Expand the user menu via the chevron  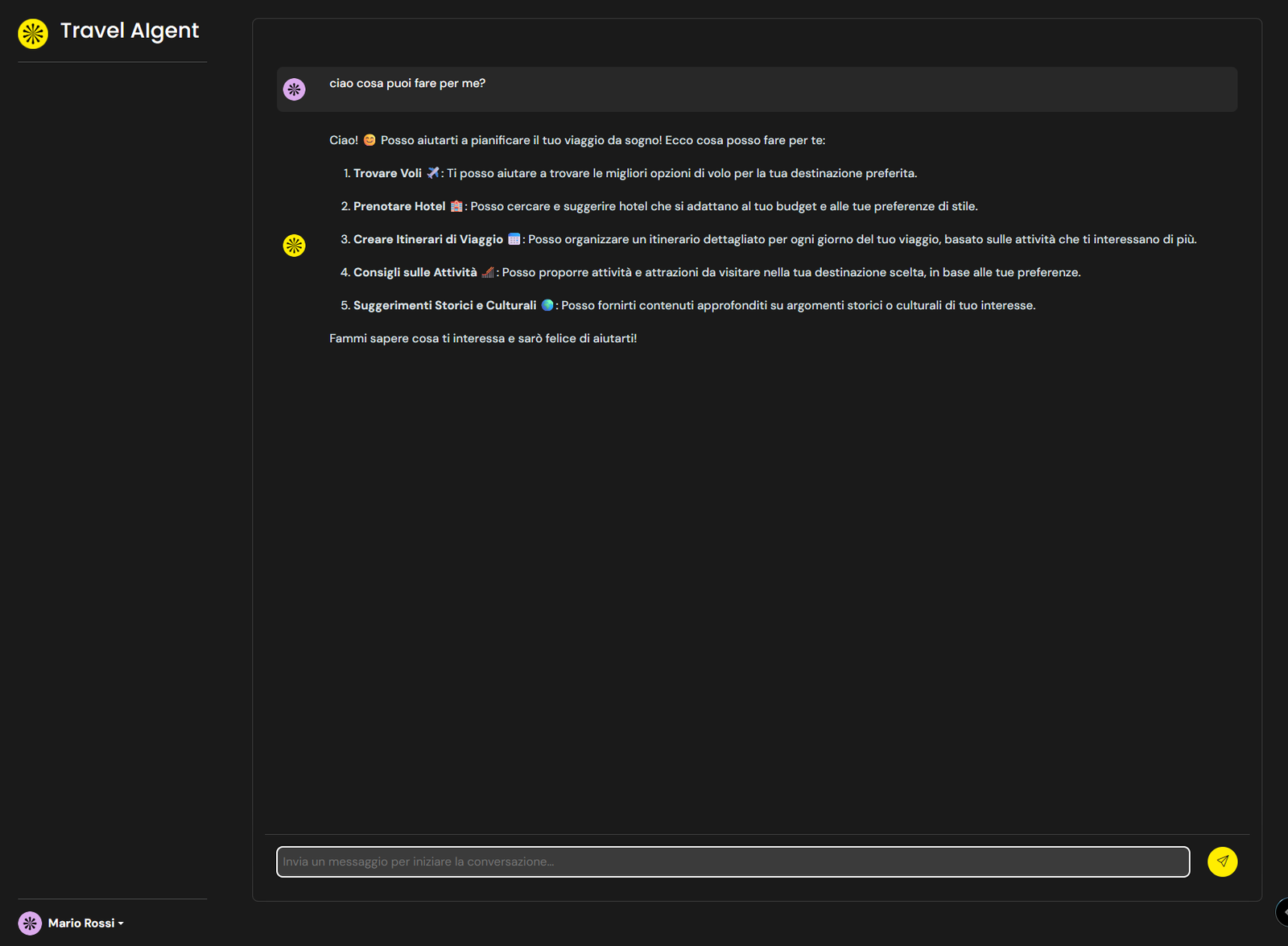point(122,923)
